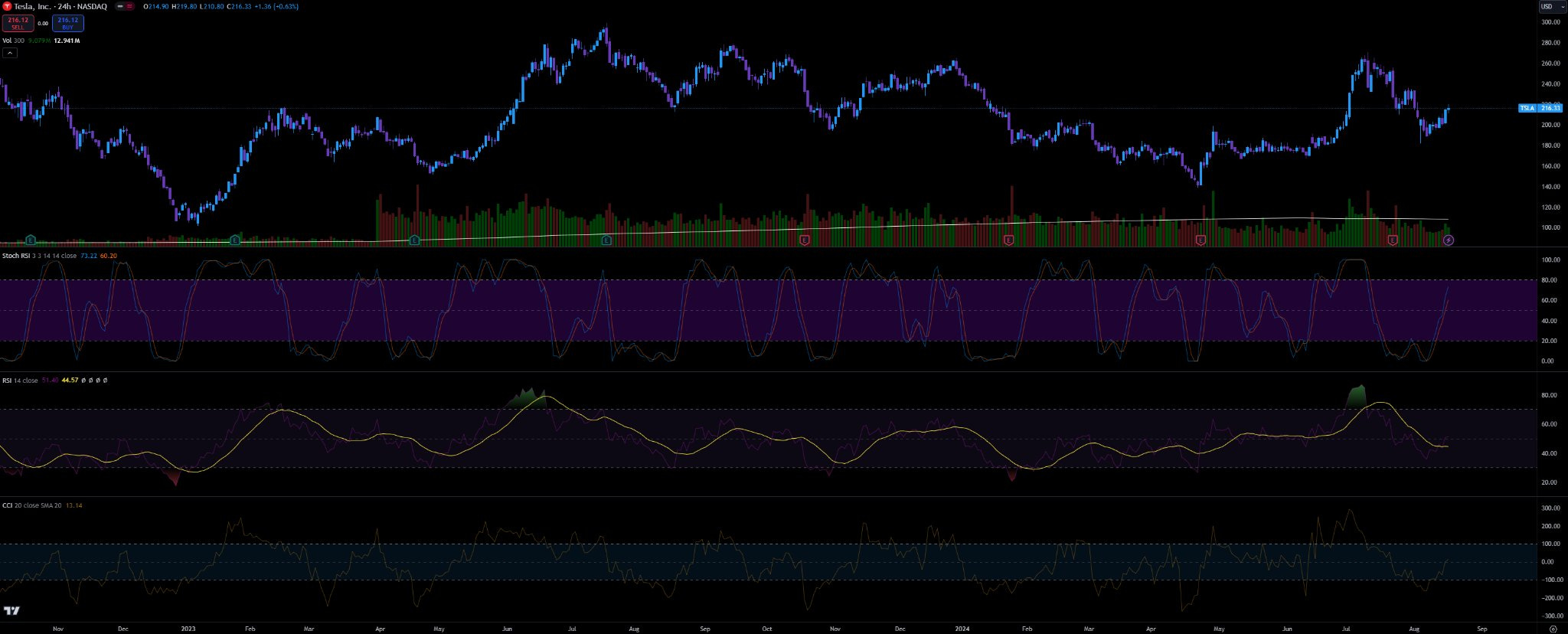The image size is (1568, 634).
Task: Click the market status pill beside NASDAQ
Action: 125,6
